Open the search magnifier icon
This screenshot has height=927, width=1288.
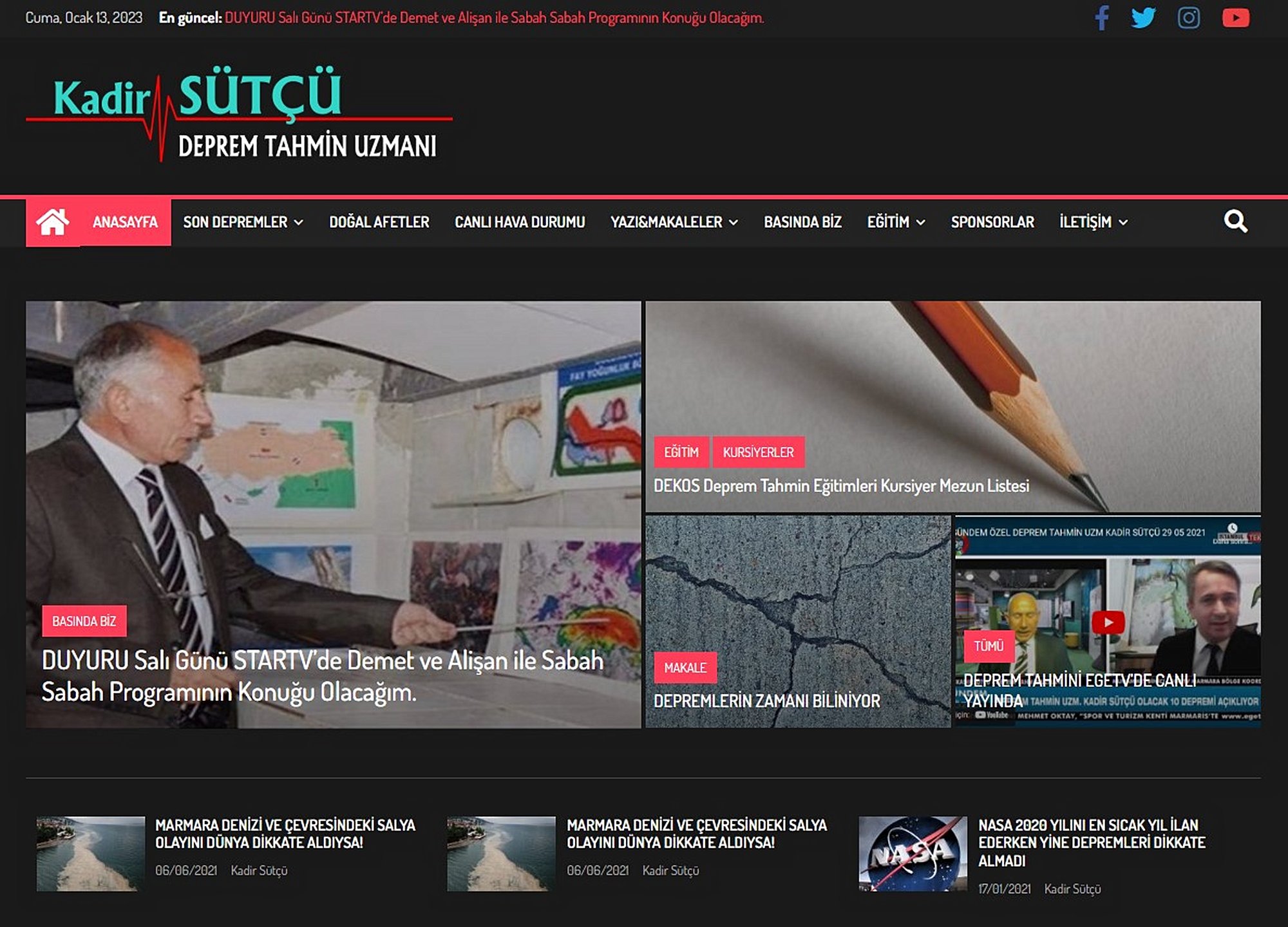click(x=1235, y=221)
